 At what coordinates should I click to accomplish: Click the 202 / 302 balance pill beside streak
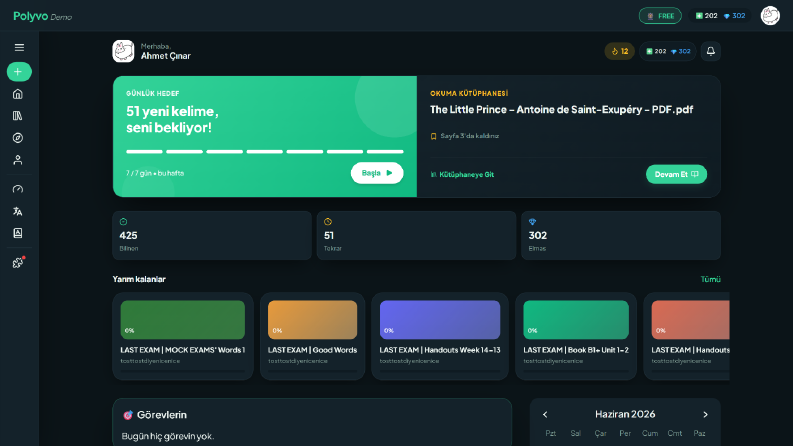tap(668, 51)
